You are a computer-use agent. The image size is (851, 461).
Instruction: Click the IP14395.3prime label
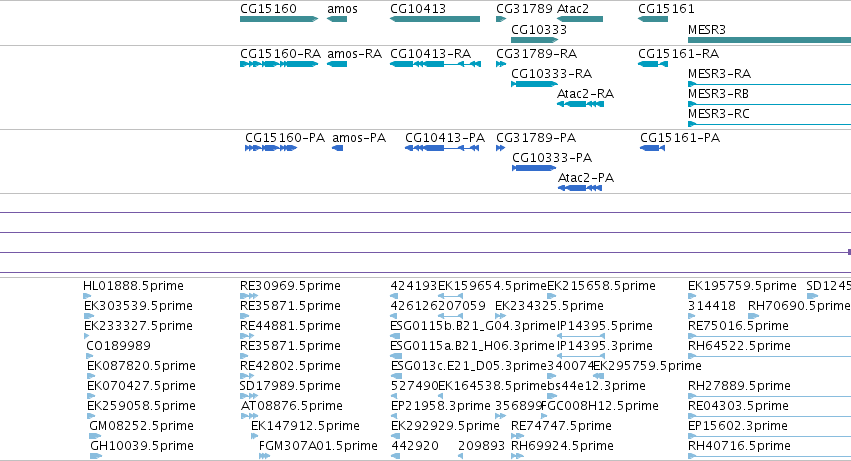pos(605,346)
